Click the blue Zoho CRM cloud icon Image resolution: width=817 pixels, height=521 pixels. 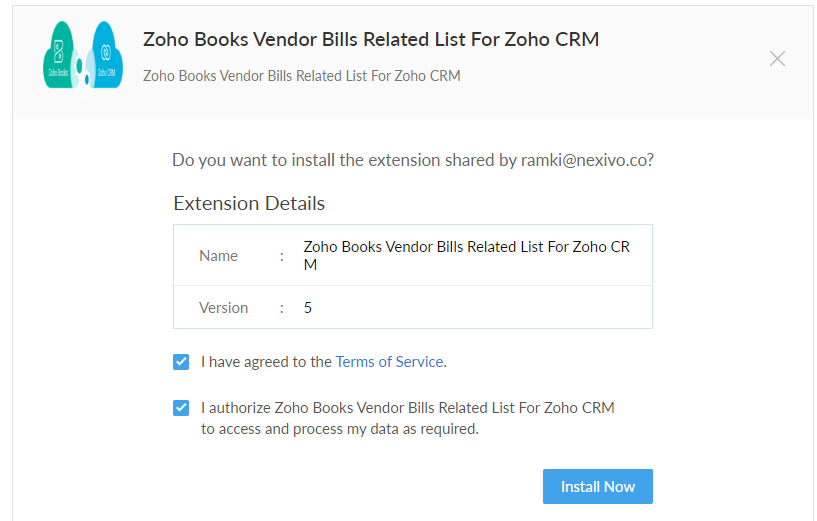107,55
